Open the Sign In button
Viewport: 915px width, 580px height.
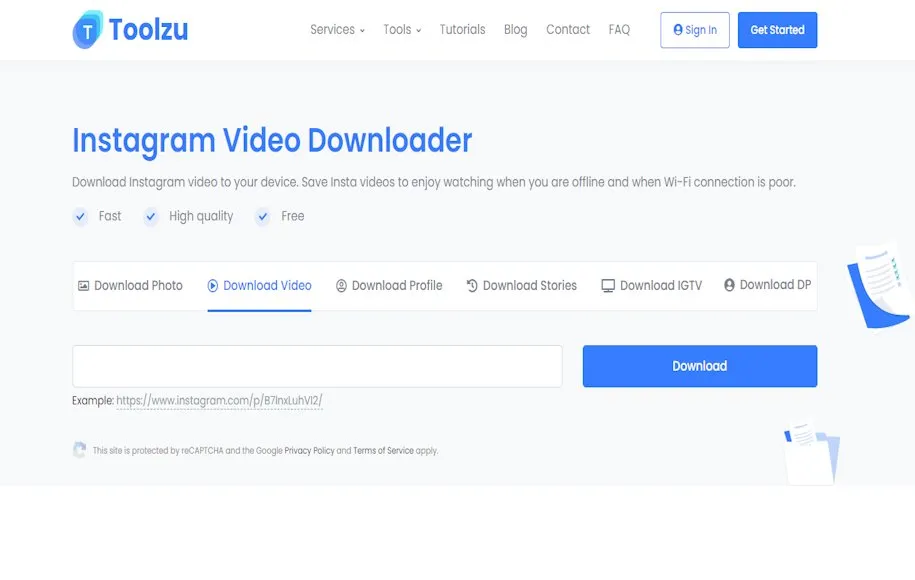pyautogui.click(x=695, y=30)
